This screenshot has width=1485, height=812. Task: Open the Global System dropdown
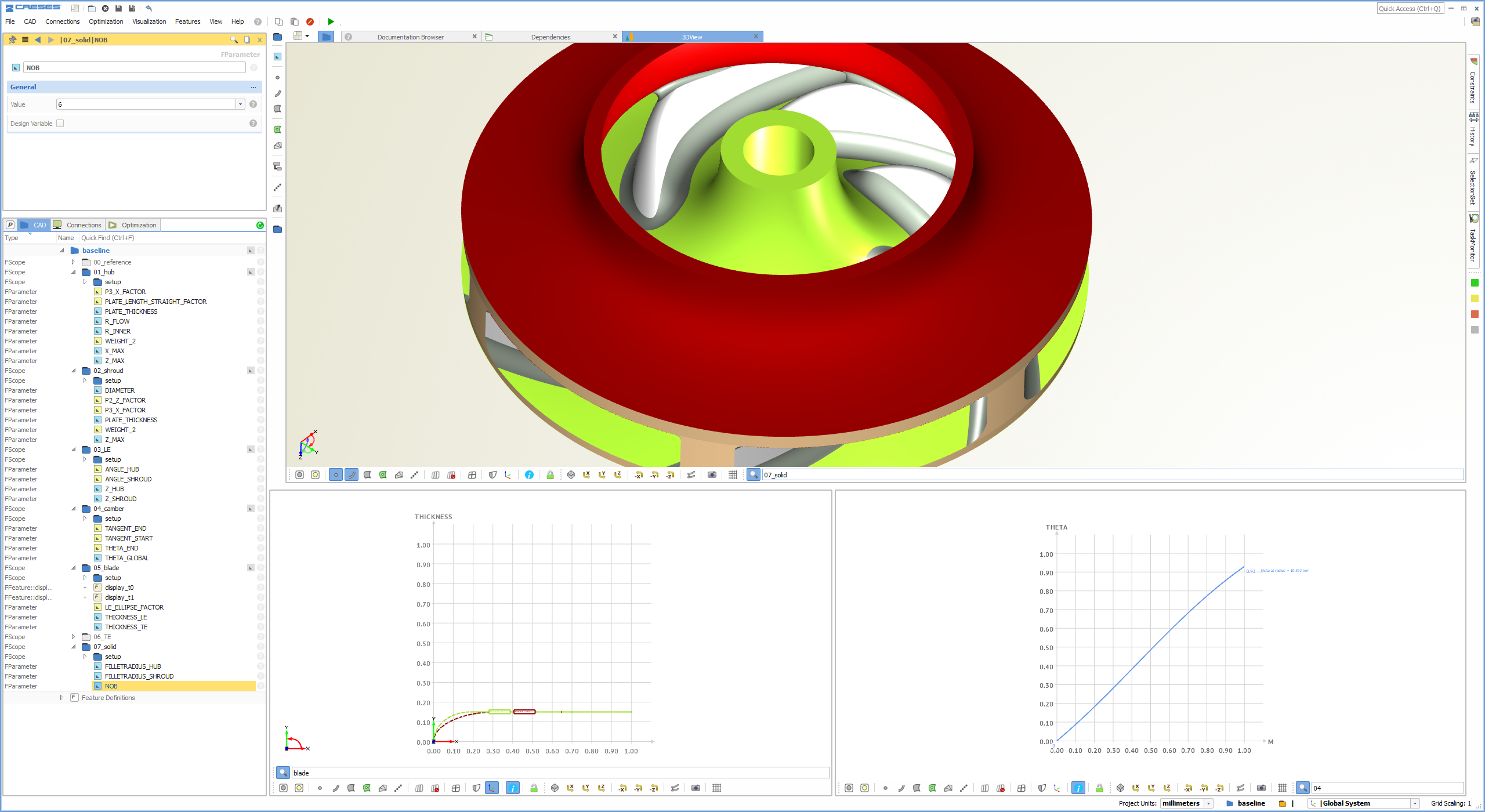[x=1415, y=803]
